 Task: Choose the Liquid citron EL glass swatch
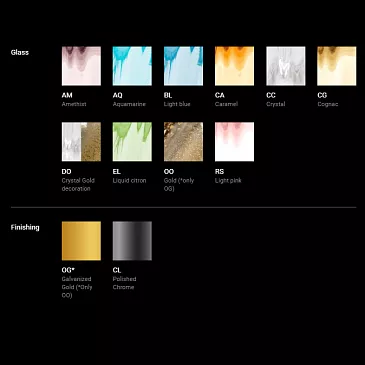[x=132, y=142]
